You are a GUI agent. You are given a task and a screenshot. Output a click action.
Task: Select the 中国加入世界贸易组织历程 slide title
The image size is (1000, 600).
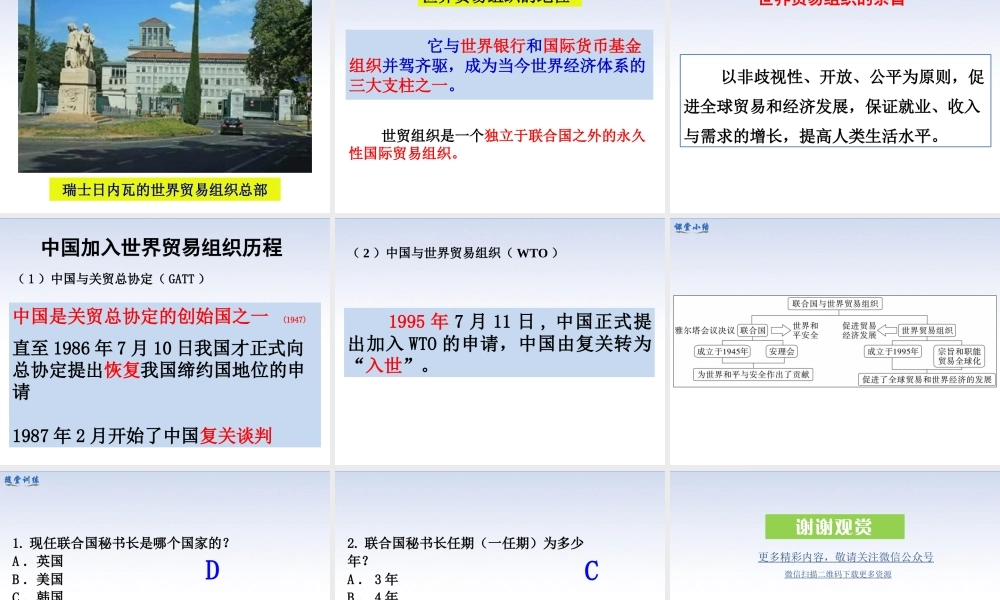pyautogui.click(x=162, y=247)
